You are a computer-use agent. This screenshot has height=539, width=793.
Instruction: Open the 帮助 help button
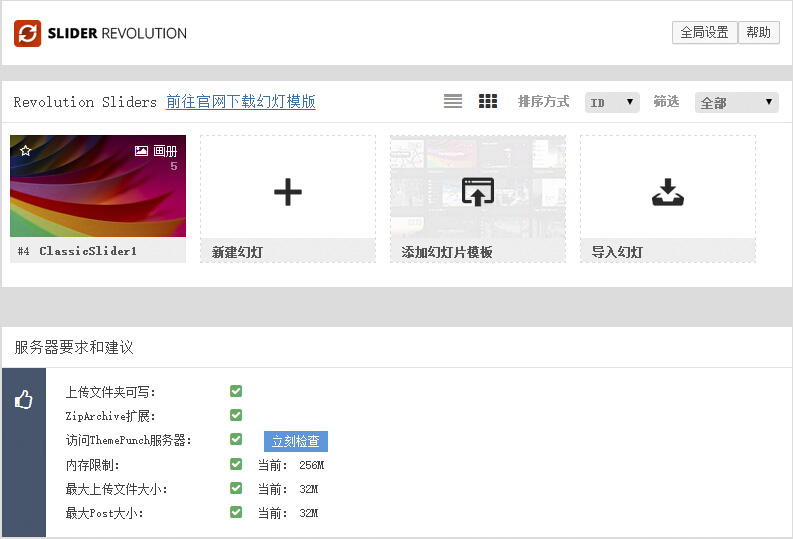click(759, 32)
